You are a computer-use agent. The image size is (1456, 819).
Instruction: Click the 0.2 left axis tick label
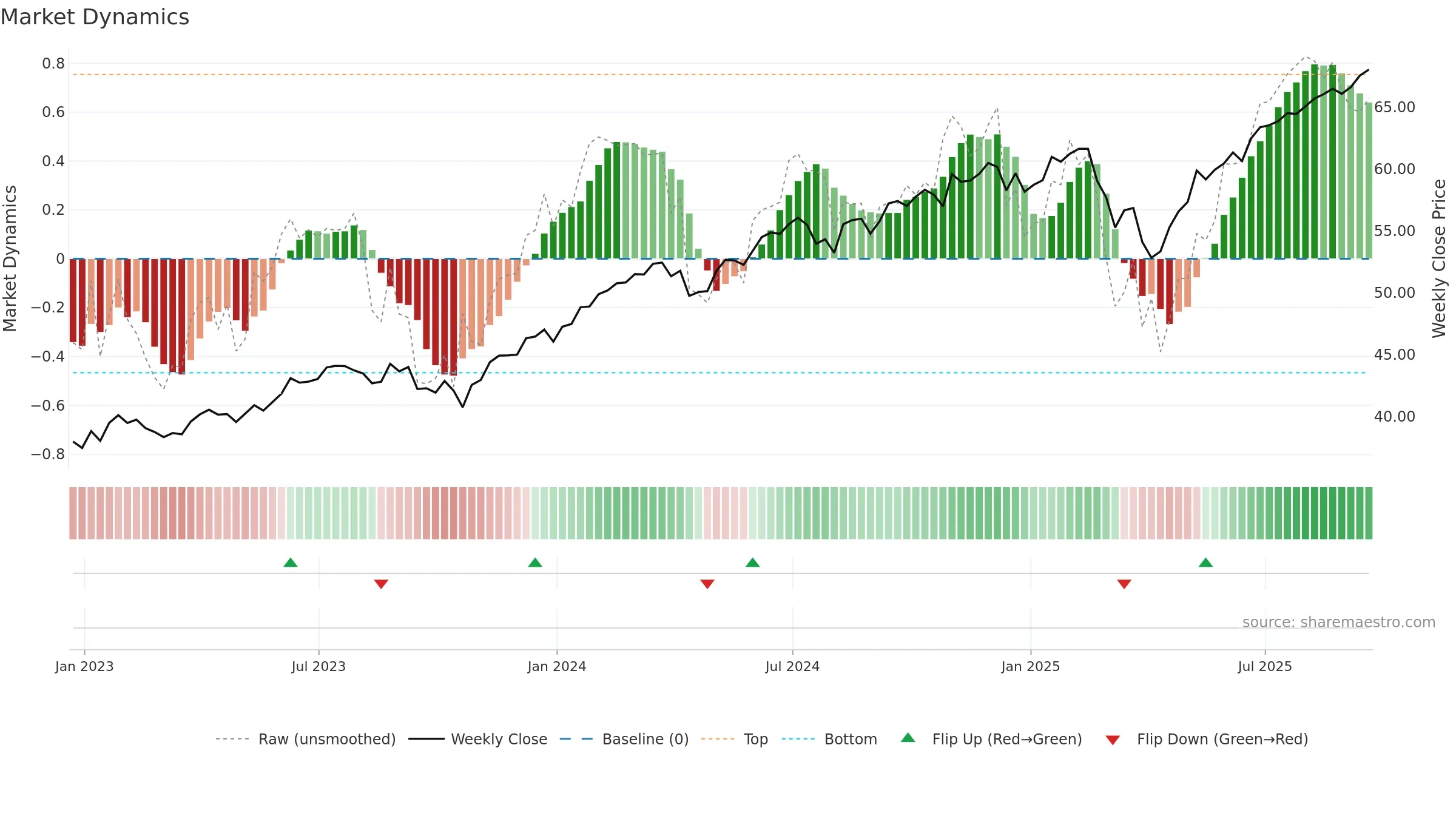click(53, 210)
